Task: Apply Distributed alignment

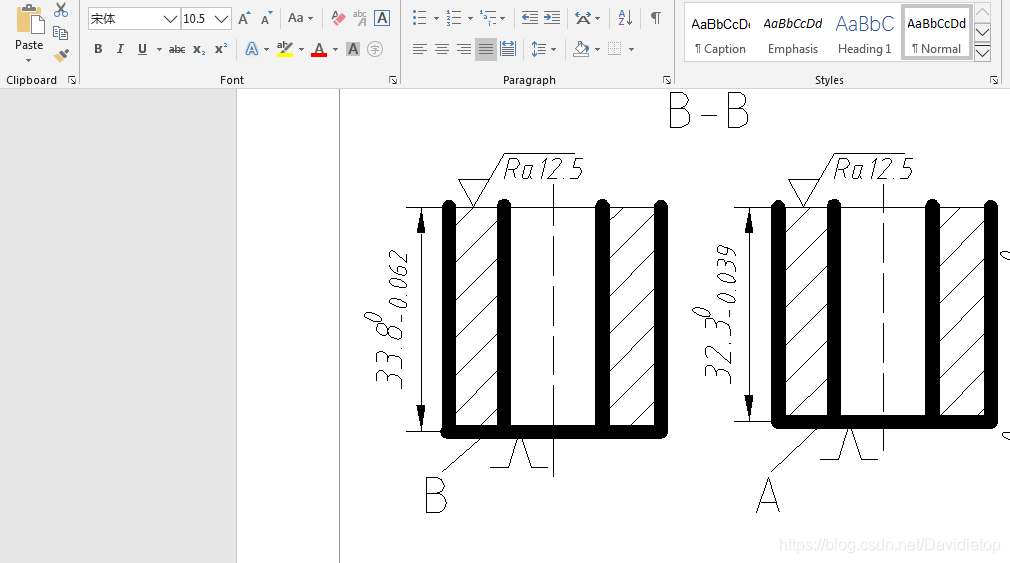Action: pyautogui.click(x=508, y=49)
